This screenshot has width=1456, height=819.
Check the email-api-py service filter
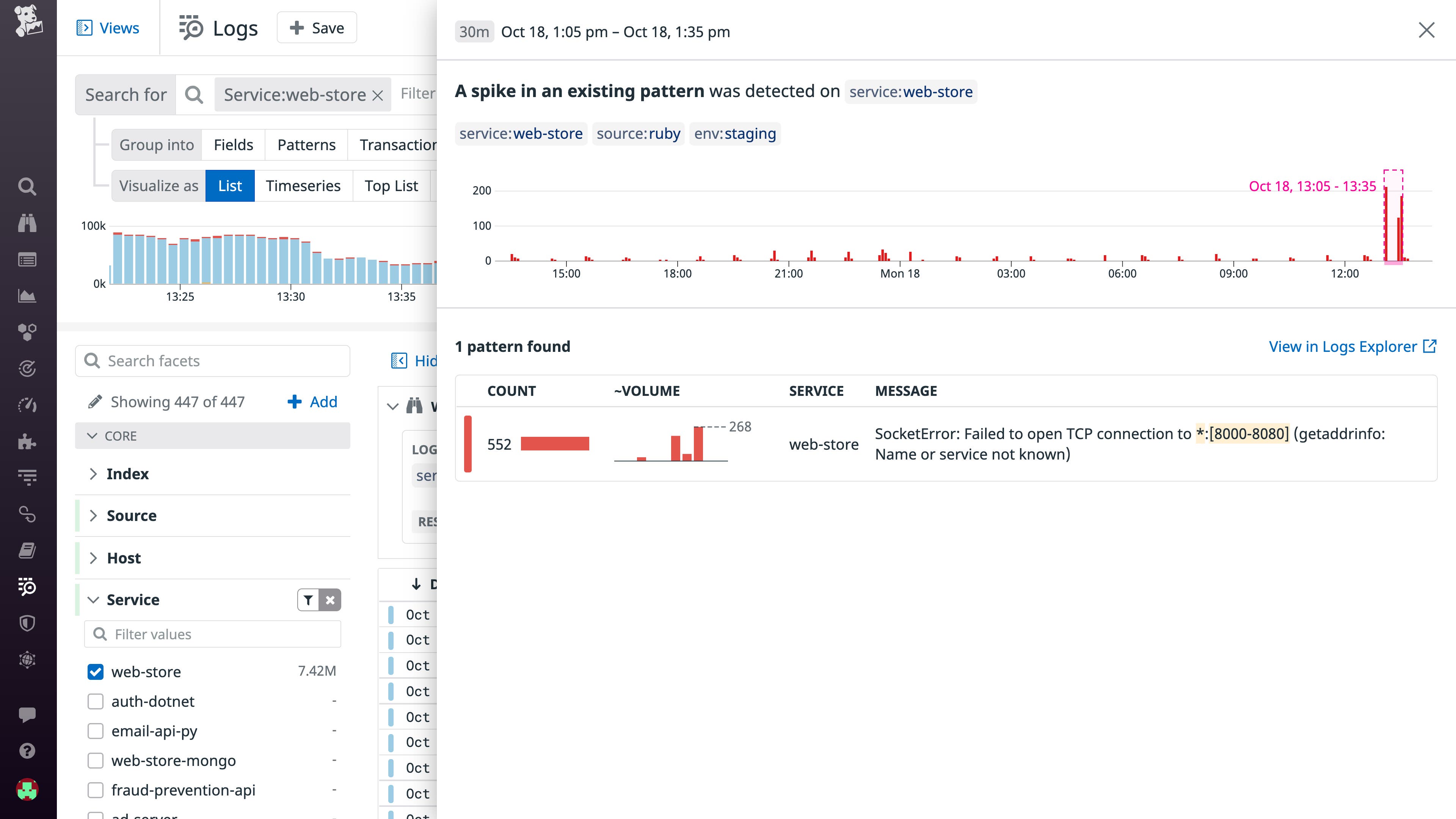95,731
